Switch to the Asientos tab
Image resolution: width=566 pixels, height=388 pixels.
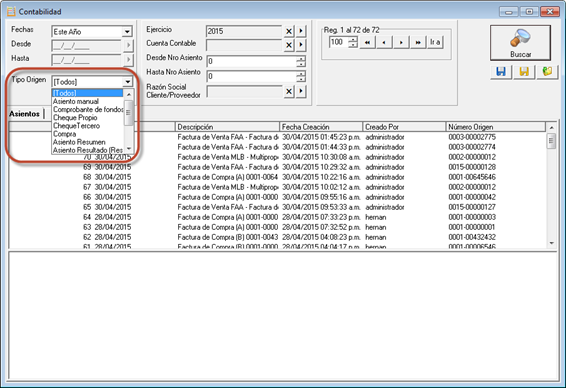[25, 114]
